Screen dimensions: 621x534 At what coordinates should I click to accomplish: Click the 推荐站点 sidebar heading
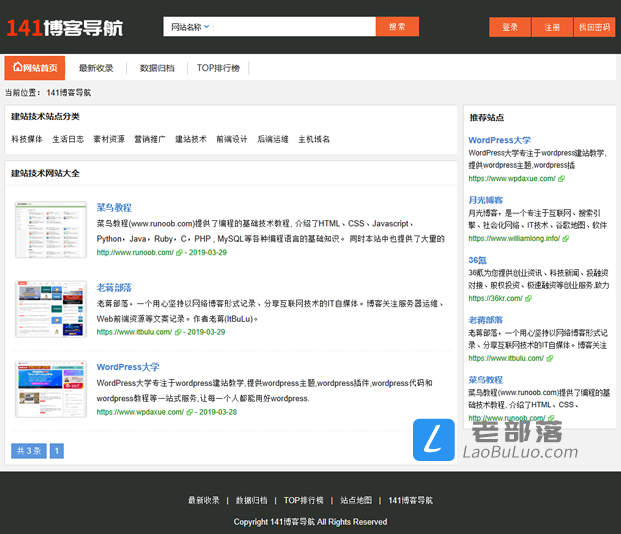click(487, 118)
